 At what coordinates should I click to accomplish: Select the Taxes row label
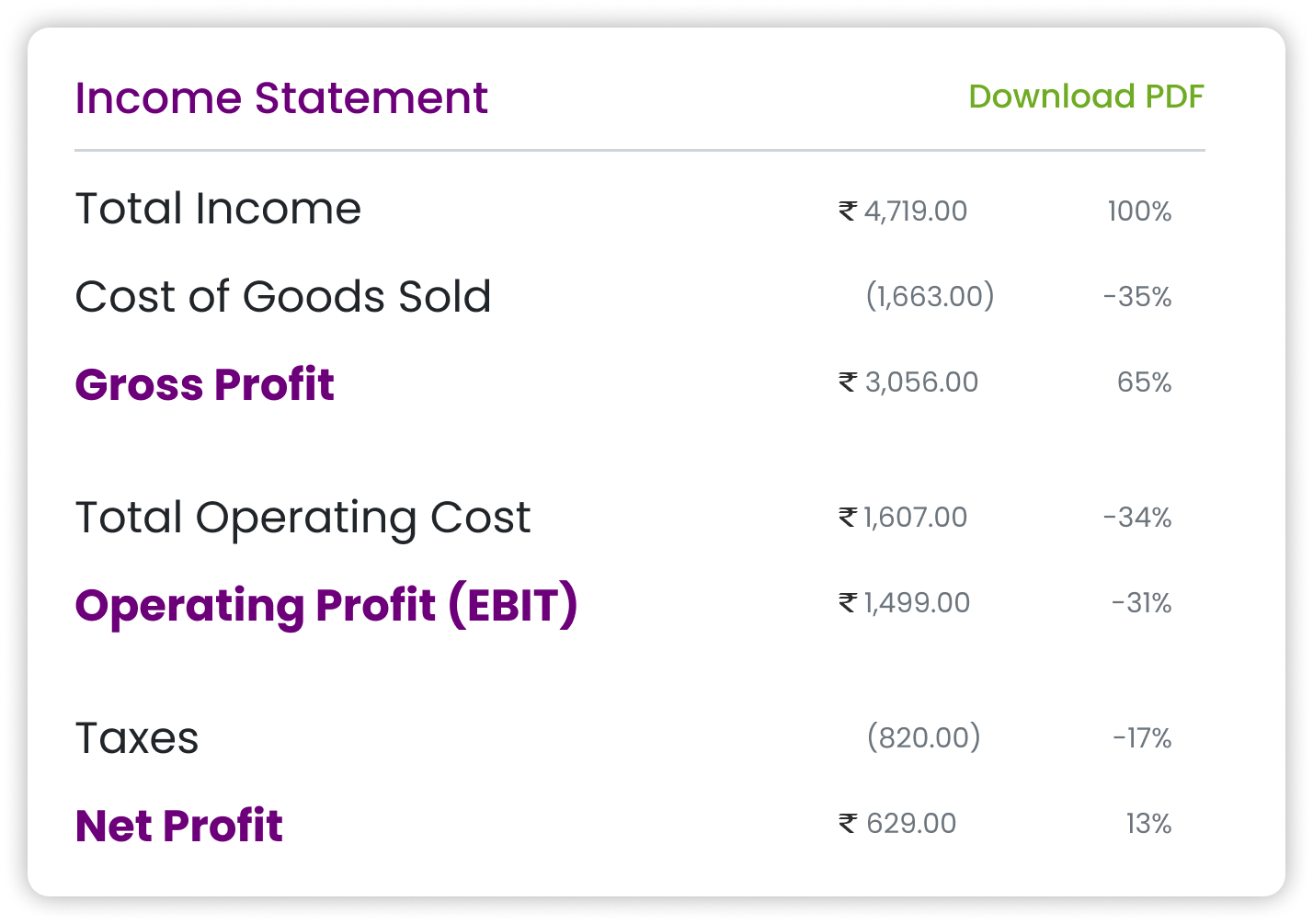click(x=137, y=738)
